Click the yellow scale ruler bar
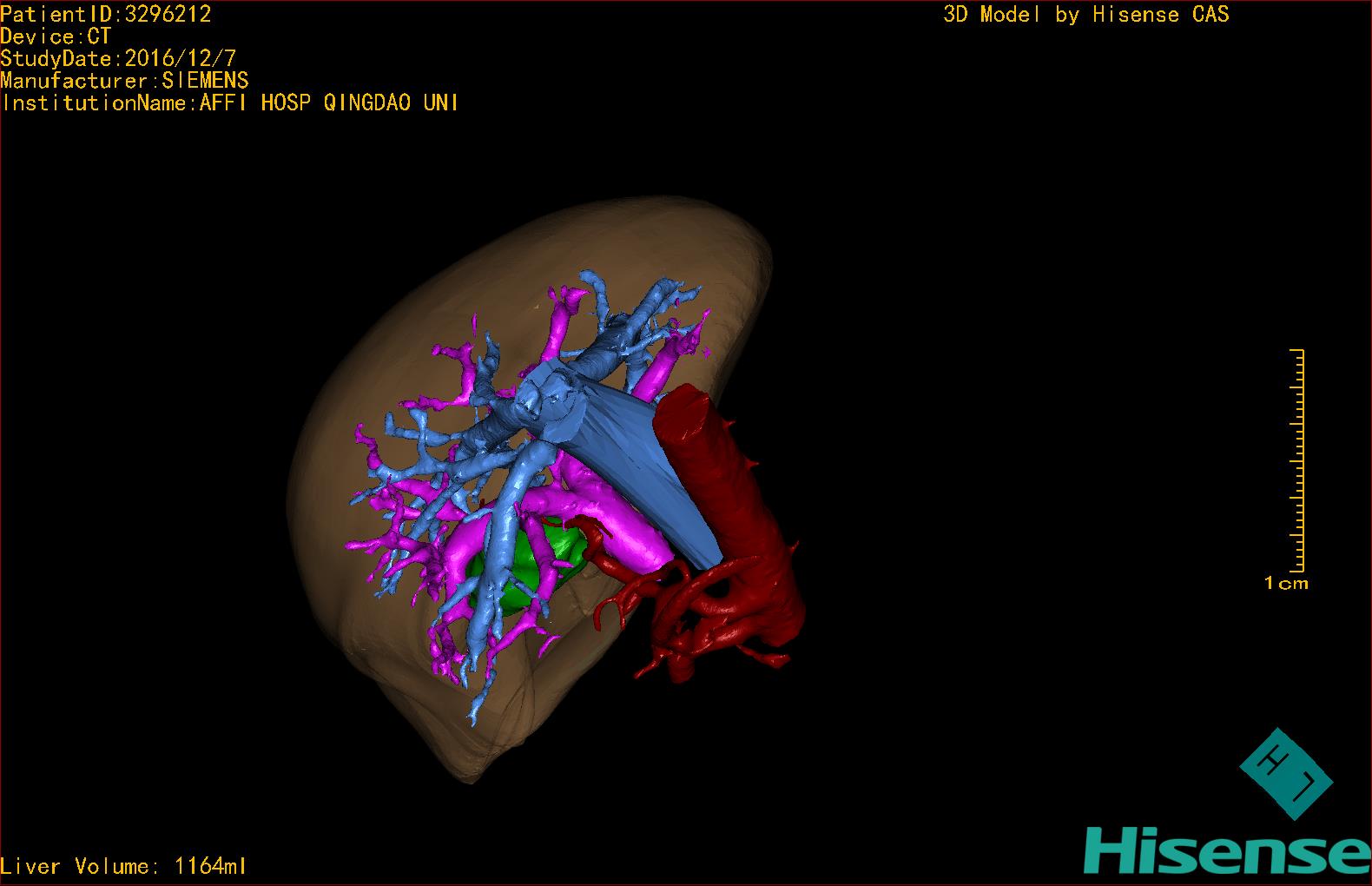The image size is (1372, 886). [x=1298, y=460]
